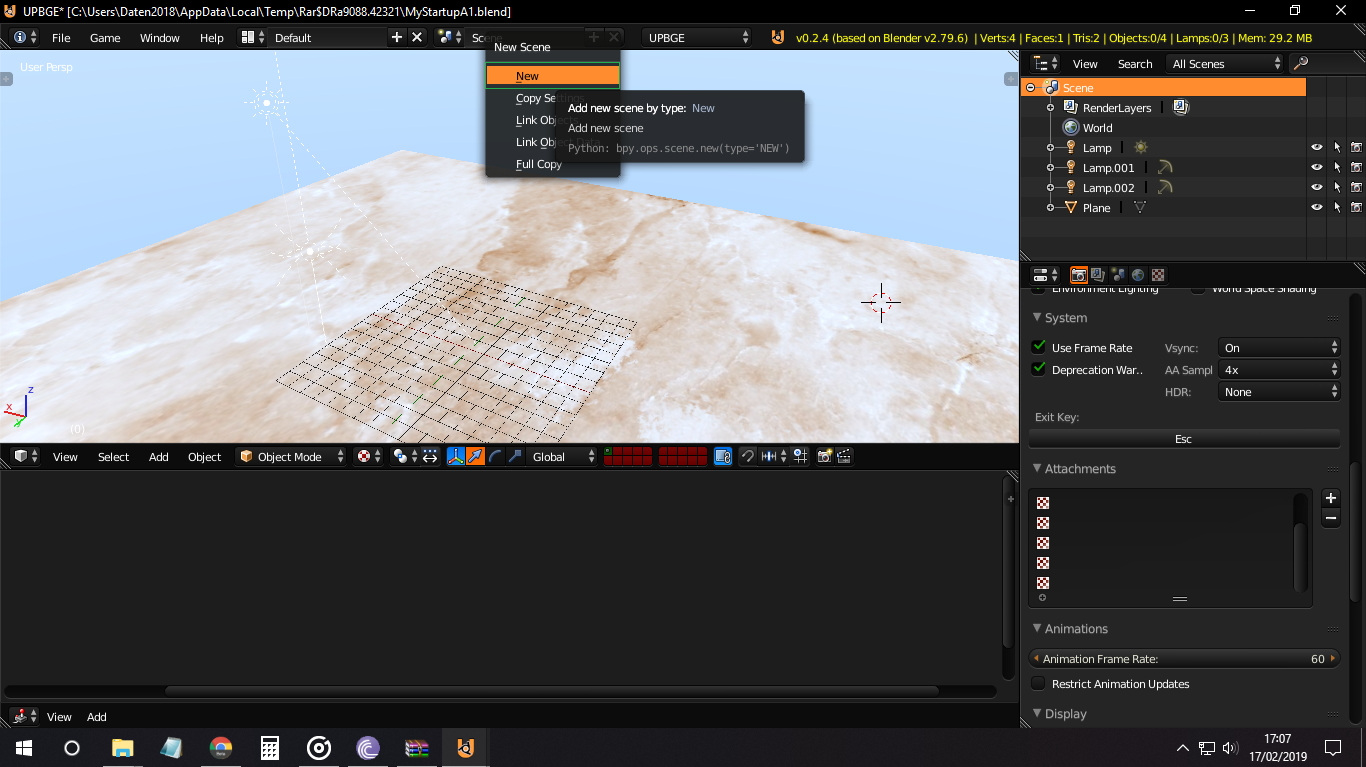The image size is (1366, 767).
Task: Open the Render properties tab icon
Action: click(1079, 274)
